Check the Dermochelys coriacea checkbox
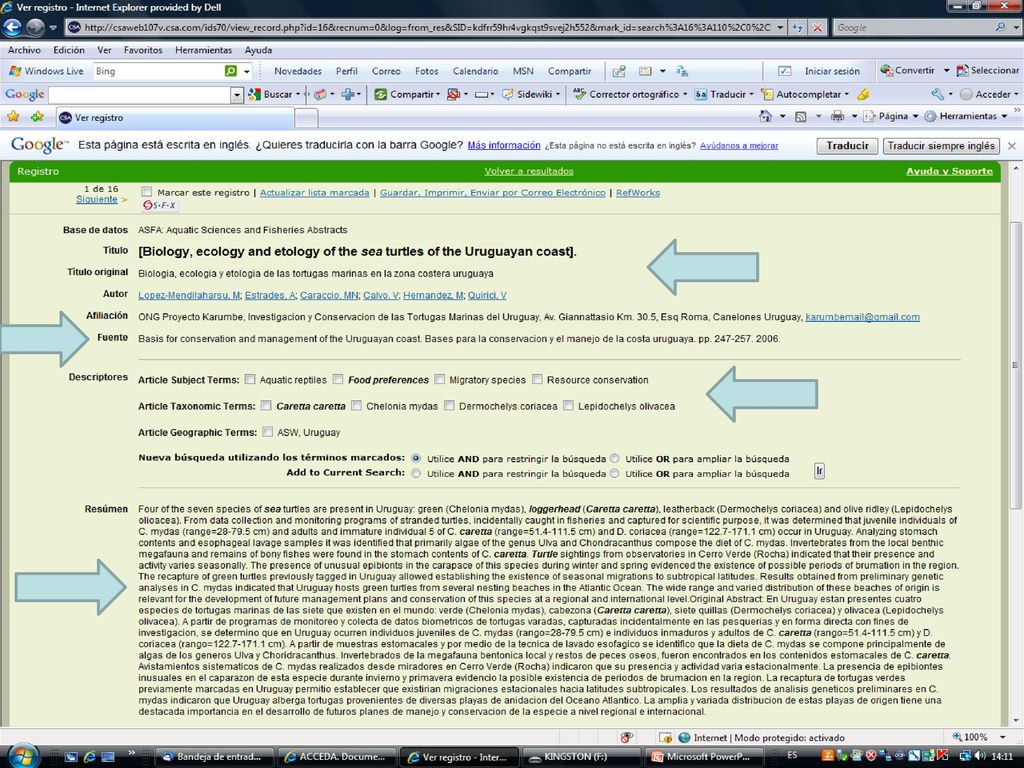This screenshot has width=1024, height=768. click(449, 406)
